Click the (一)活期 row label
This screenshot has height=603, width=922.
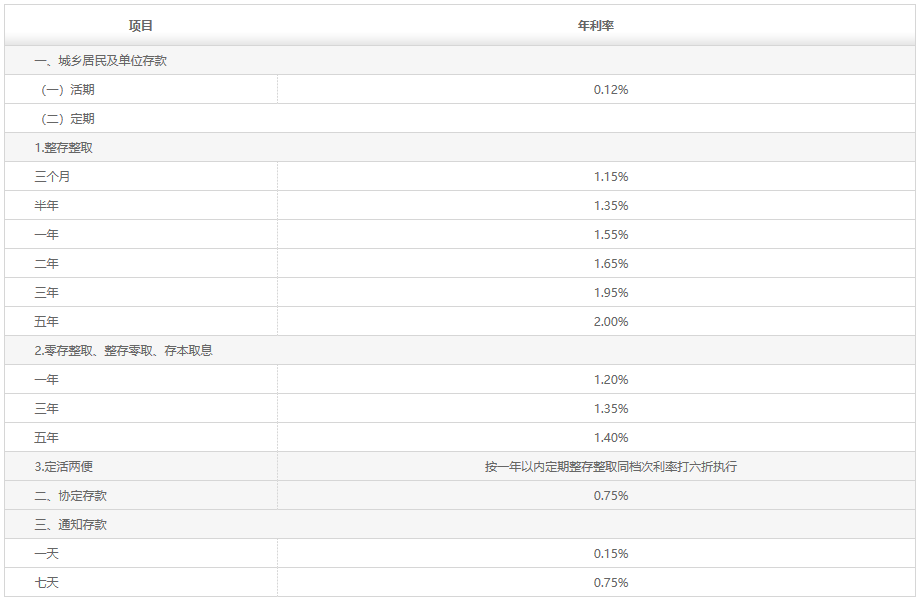[x=68, y=90]
